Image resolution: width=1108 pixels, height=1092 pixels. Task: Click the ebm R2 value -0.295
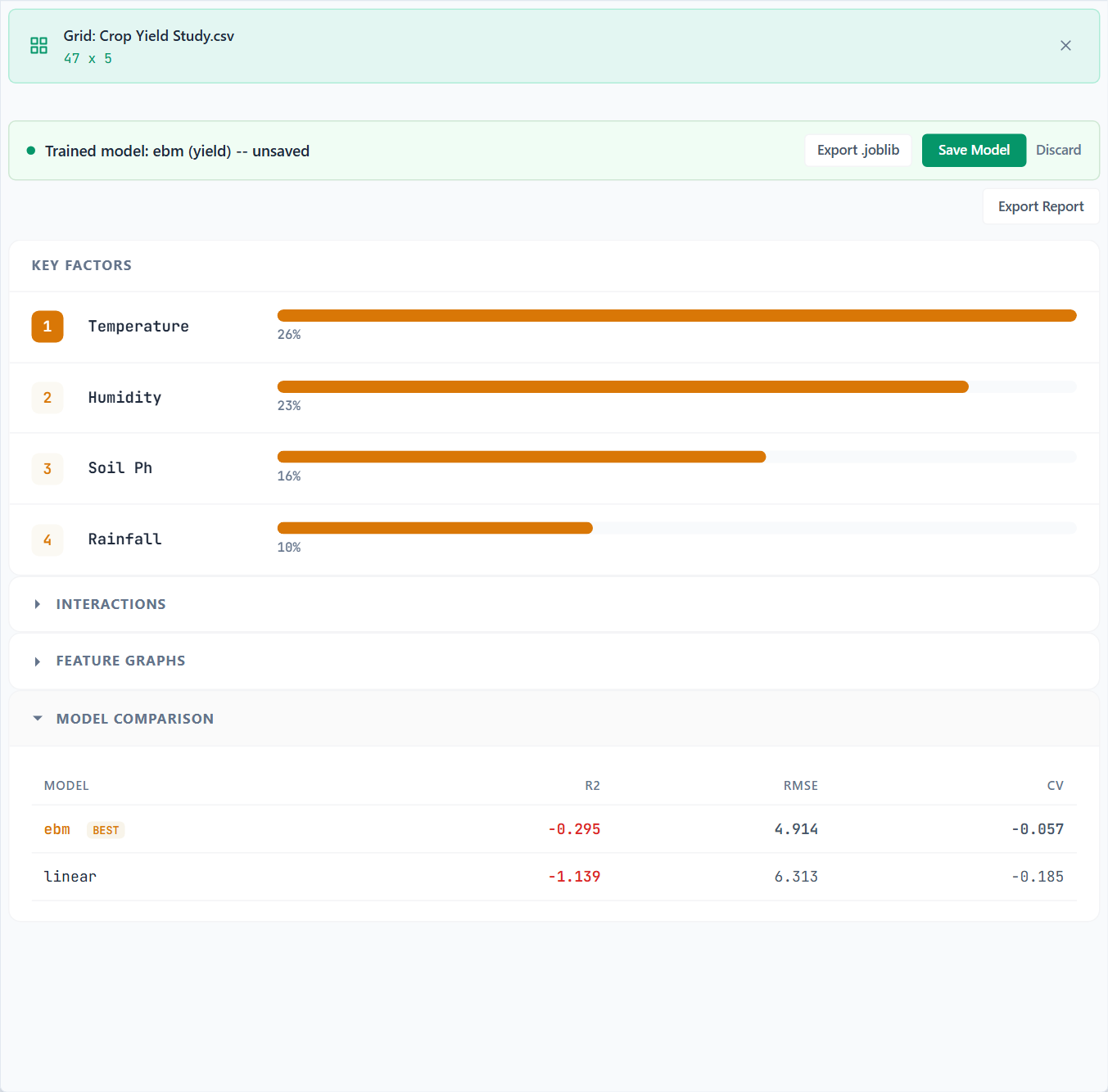(574, 829)
